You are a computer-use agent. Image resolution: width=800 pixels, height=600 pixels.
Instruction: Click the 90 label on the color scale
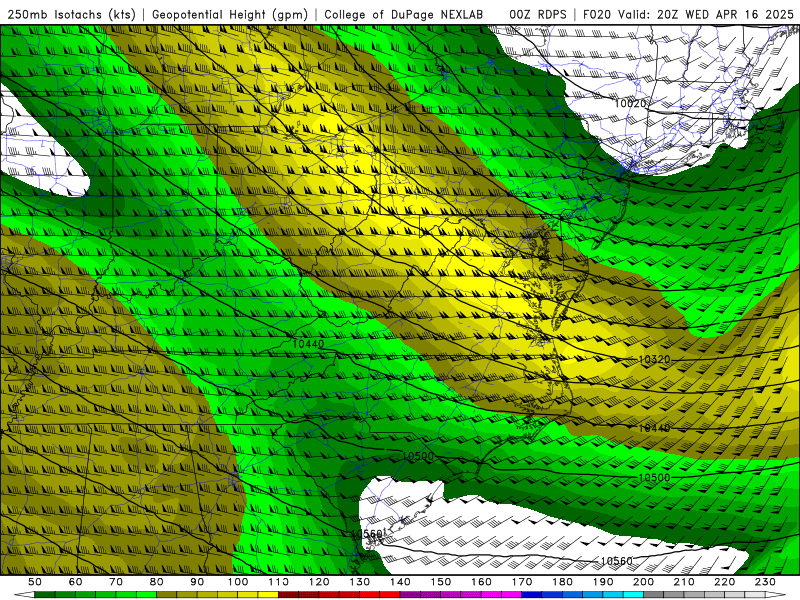pos(197,582)
